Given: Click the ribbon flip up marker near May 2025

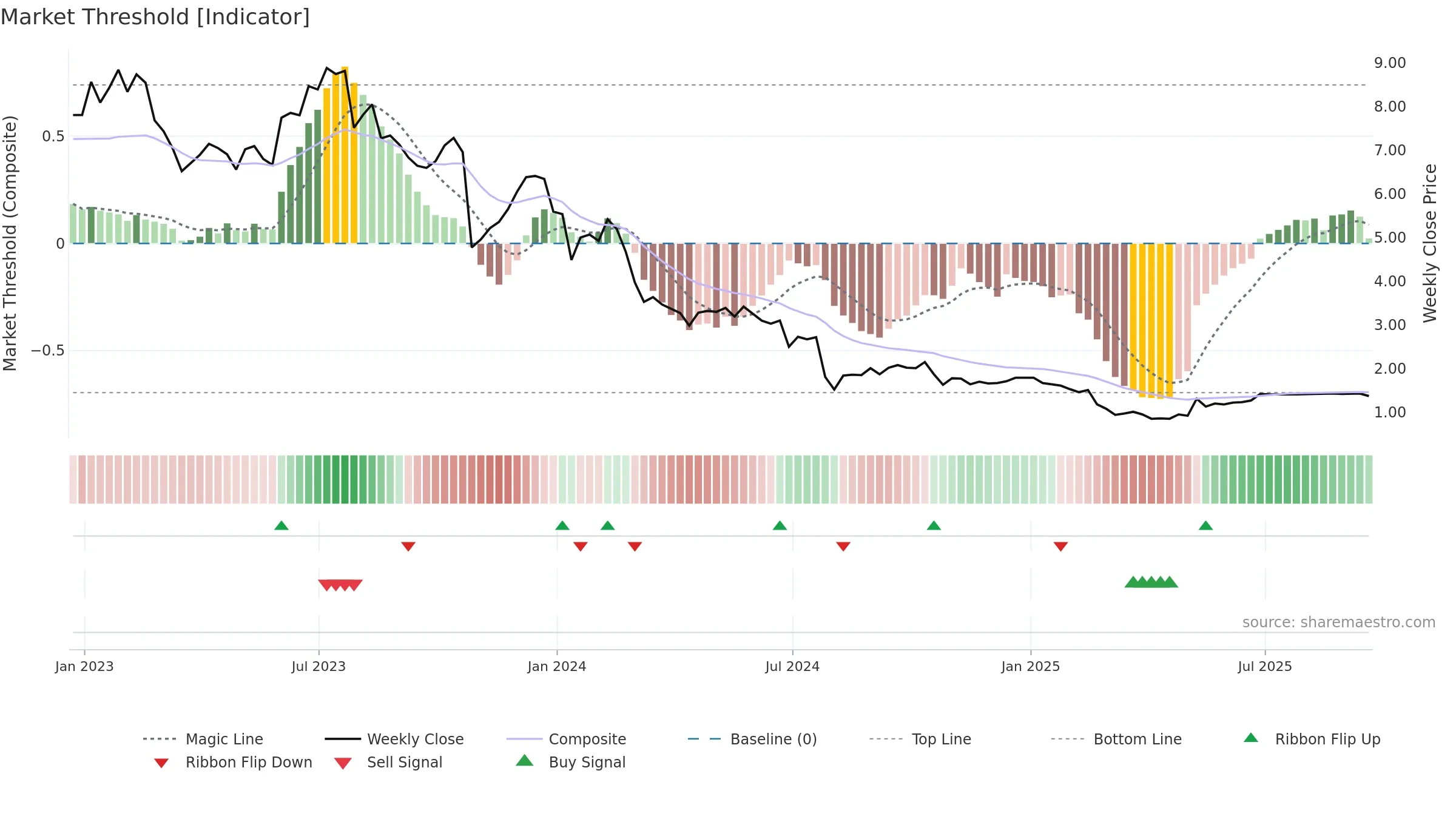Looking at the screenshot, I should pos(1205,525).
